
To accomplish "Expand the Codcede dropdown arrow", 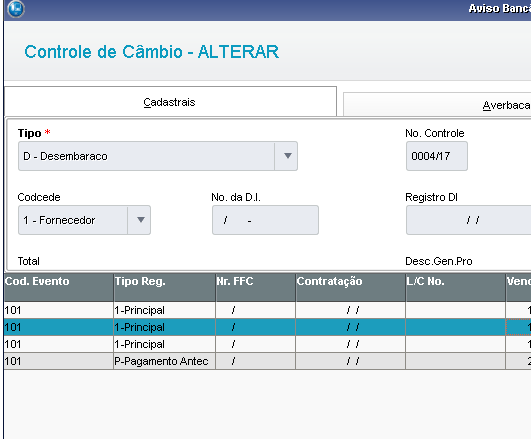I will (x=141, y=220).
